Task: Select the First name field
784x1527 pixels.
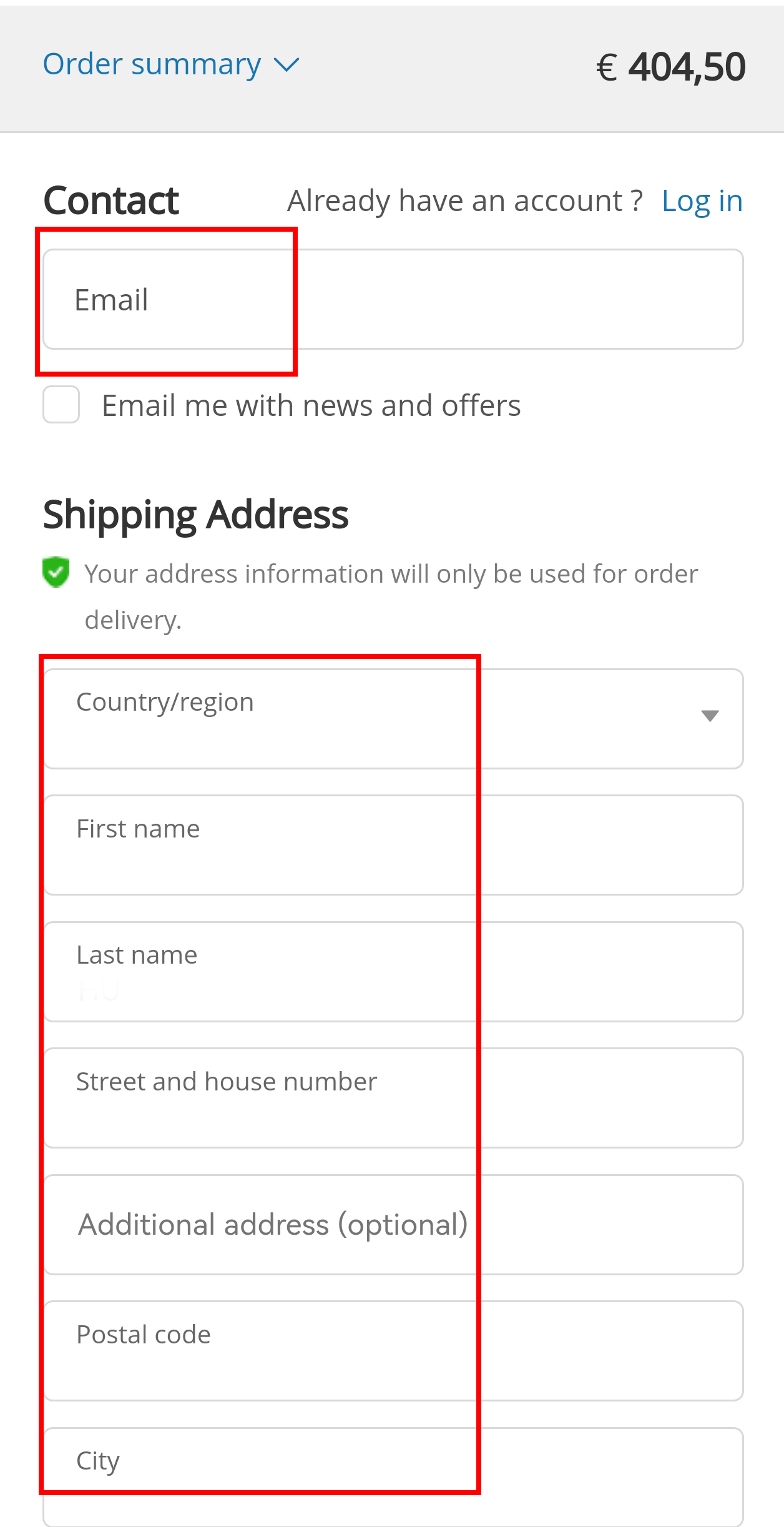Action: coord(393,845)
